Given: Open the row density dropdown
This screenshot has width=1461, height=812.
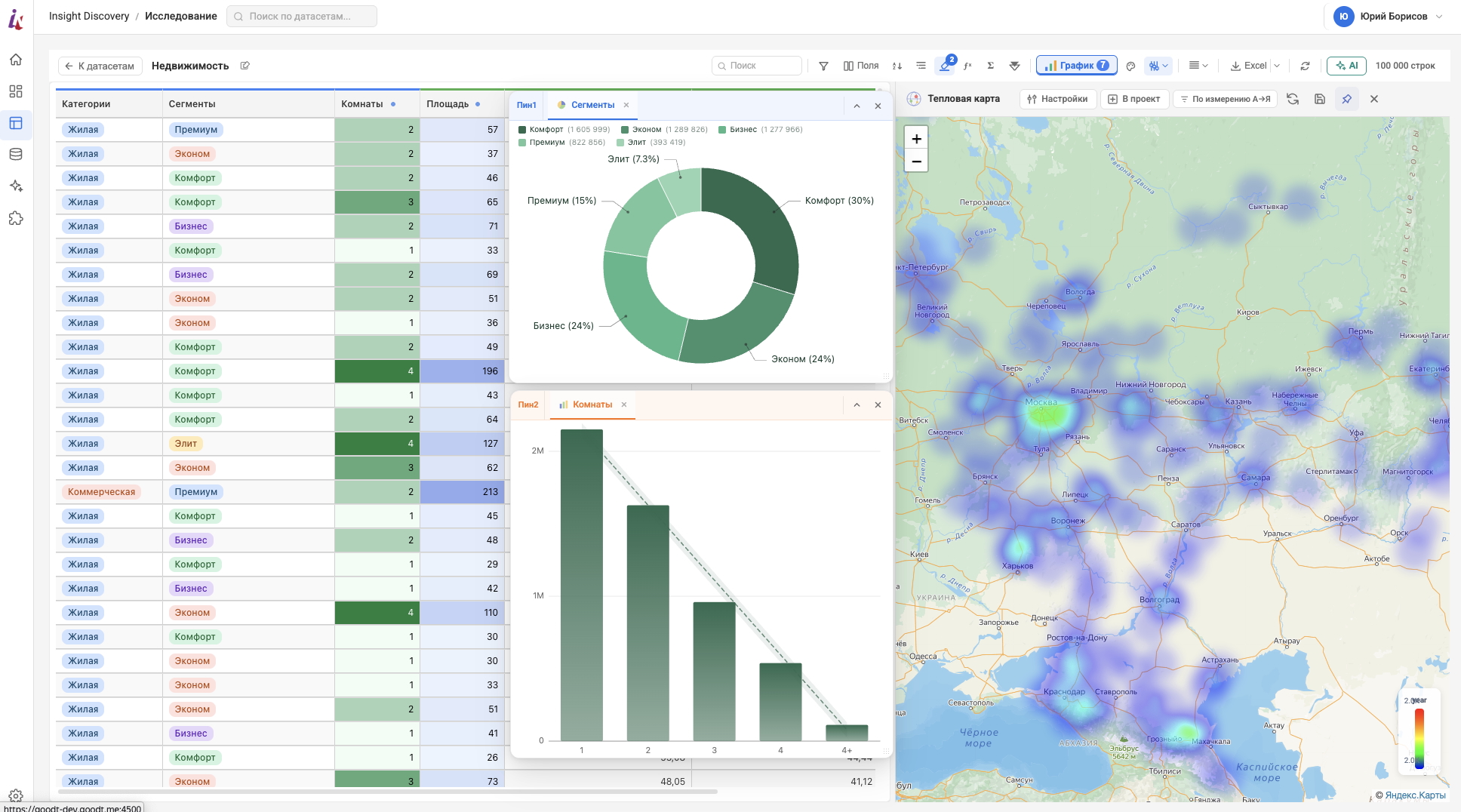Looking at the screenshot, I should tap(1198, 66).
